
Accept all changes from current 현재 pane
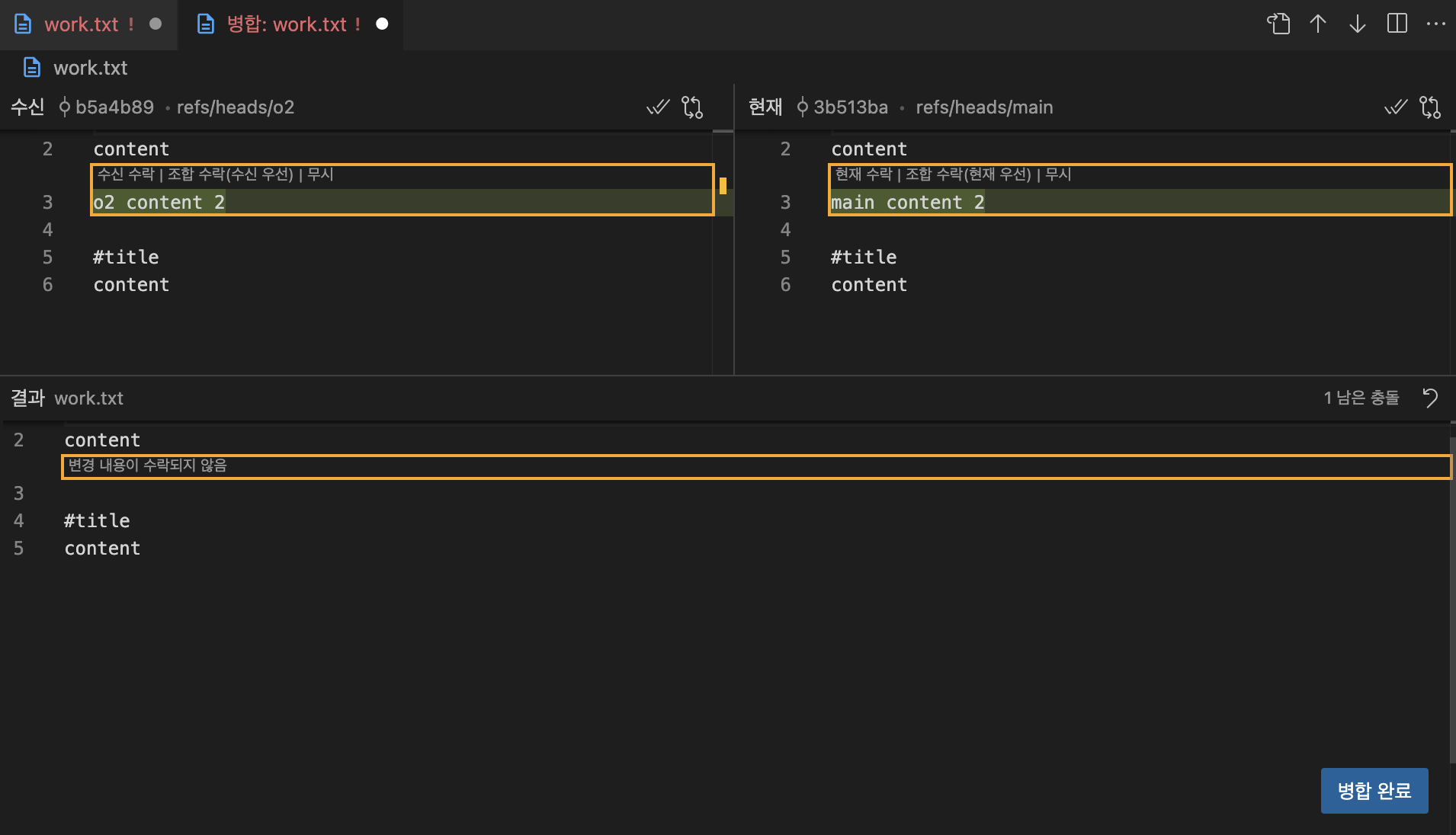pyautogui.click(x=1396, y=107)
